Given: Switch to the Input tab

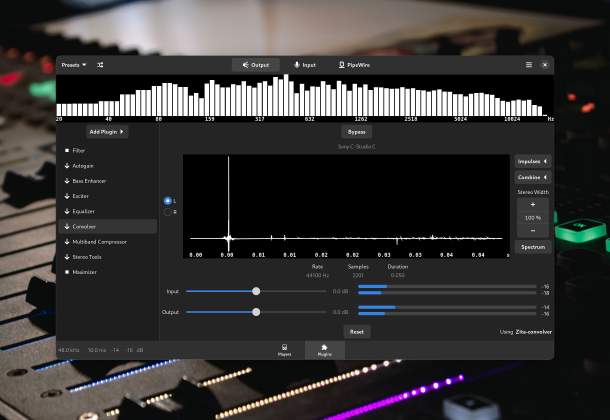Looking at the screenshot, I should pyautogui.click(x=304, y=65).
